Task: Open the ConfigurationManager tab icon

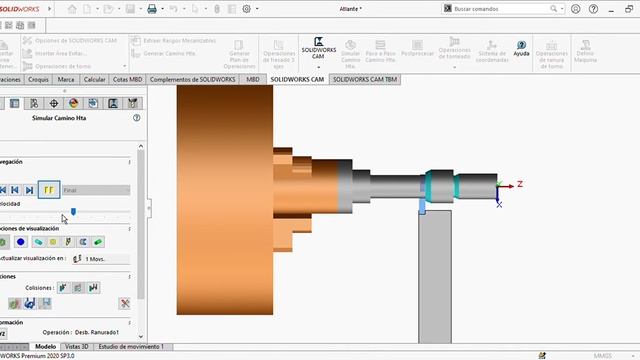Action: click(x=34, y=103)
